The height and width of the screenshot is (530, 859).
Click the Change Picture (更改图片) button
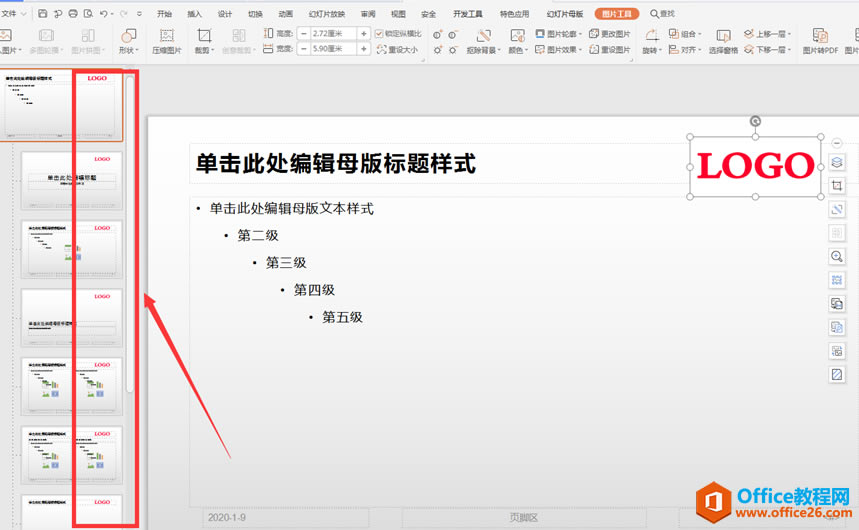coord(609,33)
